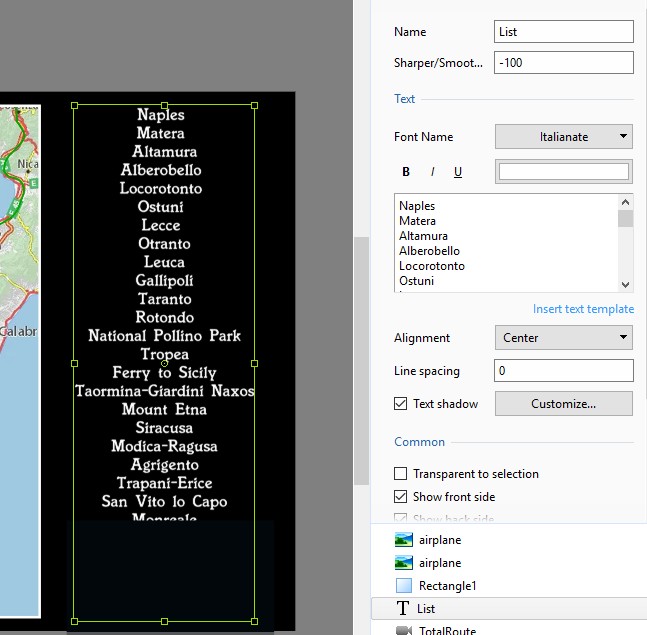
Task: Open the Font Name dropdown
Action: (564, 137)
